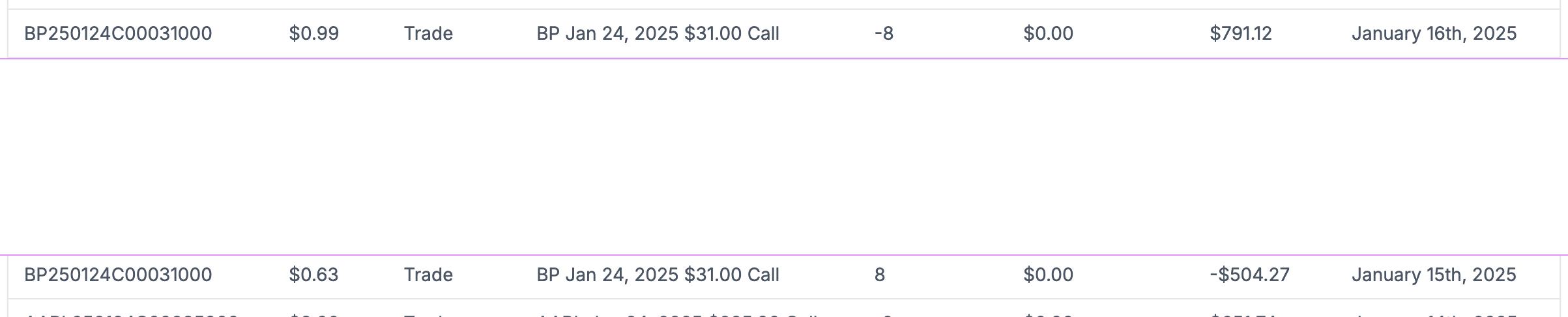Click the BP250124C00031000 symbol in the January 15th row
This screenshot has height=317, width=1568.
pyautogui.click(x=118, y=275)
